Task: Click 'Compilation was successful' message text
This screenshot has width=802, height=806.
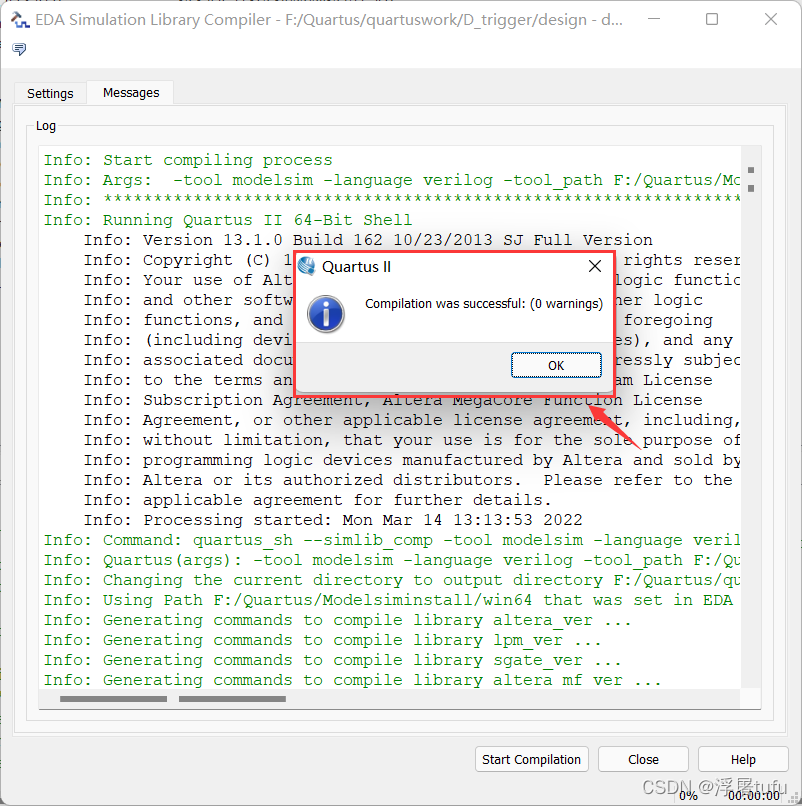Action: (x=484, y=304)
